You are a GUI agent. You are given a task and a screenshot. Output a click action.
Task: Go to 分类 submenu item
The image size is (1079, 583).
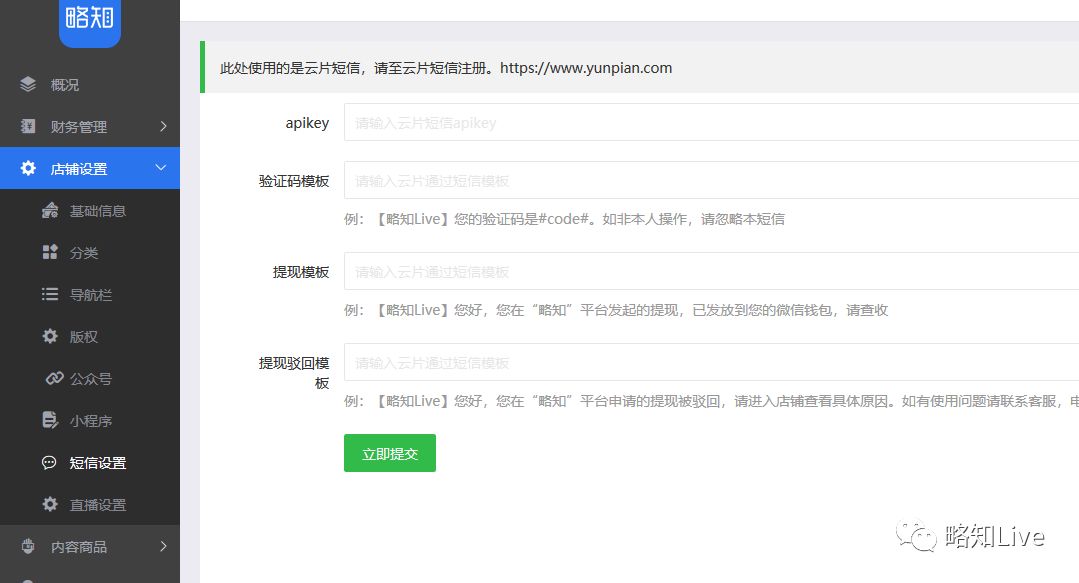tap(89, 252)
